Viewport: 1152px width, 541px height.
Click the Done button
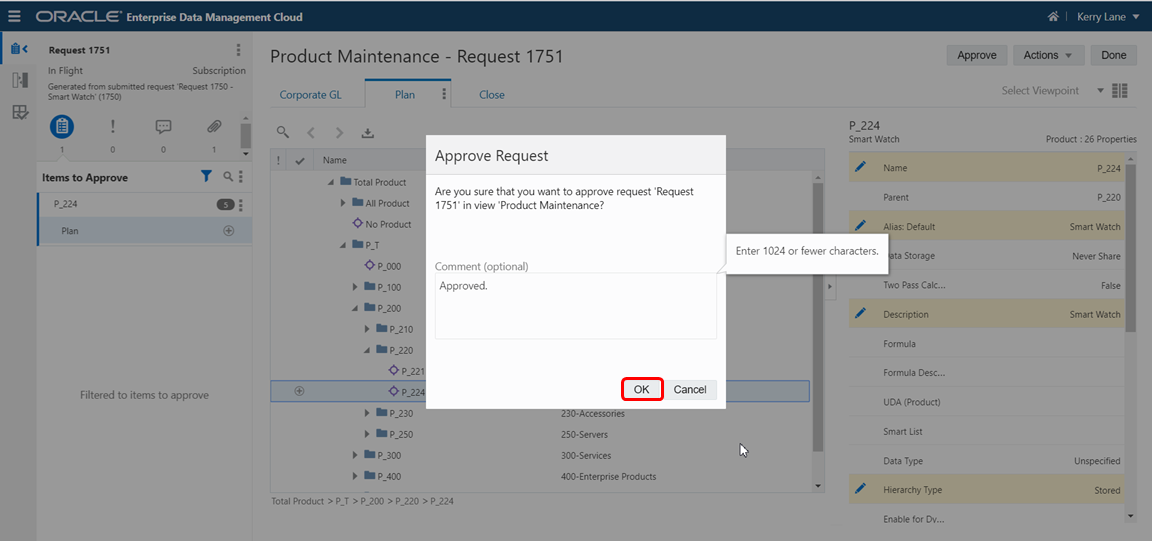tap(1114, 55)
